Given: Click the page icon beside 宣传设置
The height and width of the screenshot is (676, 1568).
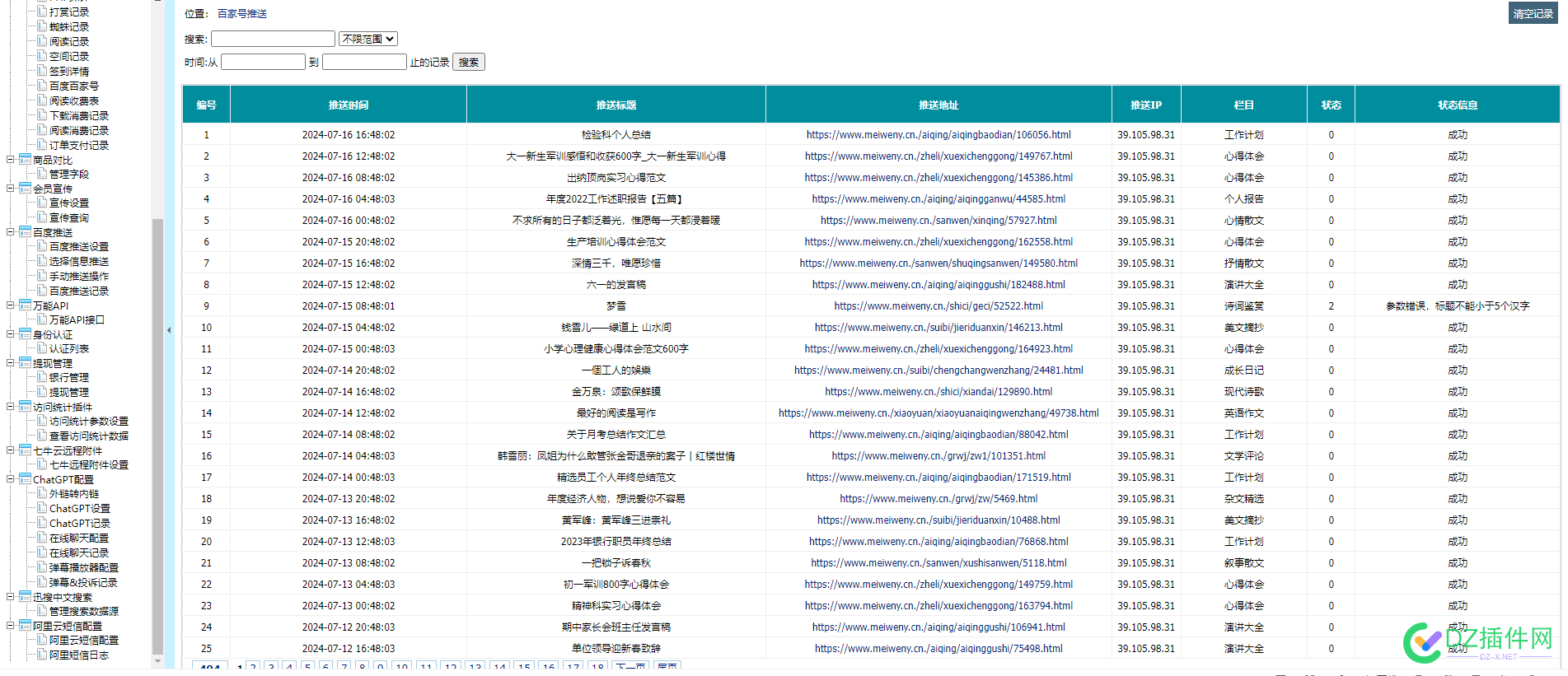Looking at the screenshot, I should [x=42, y=203].
